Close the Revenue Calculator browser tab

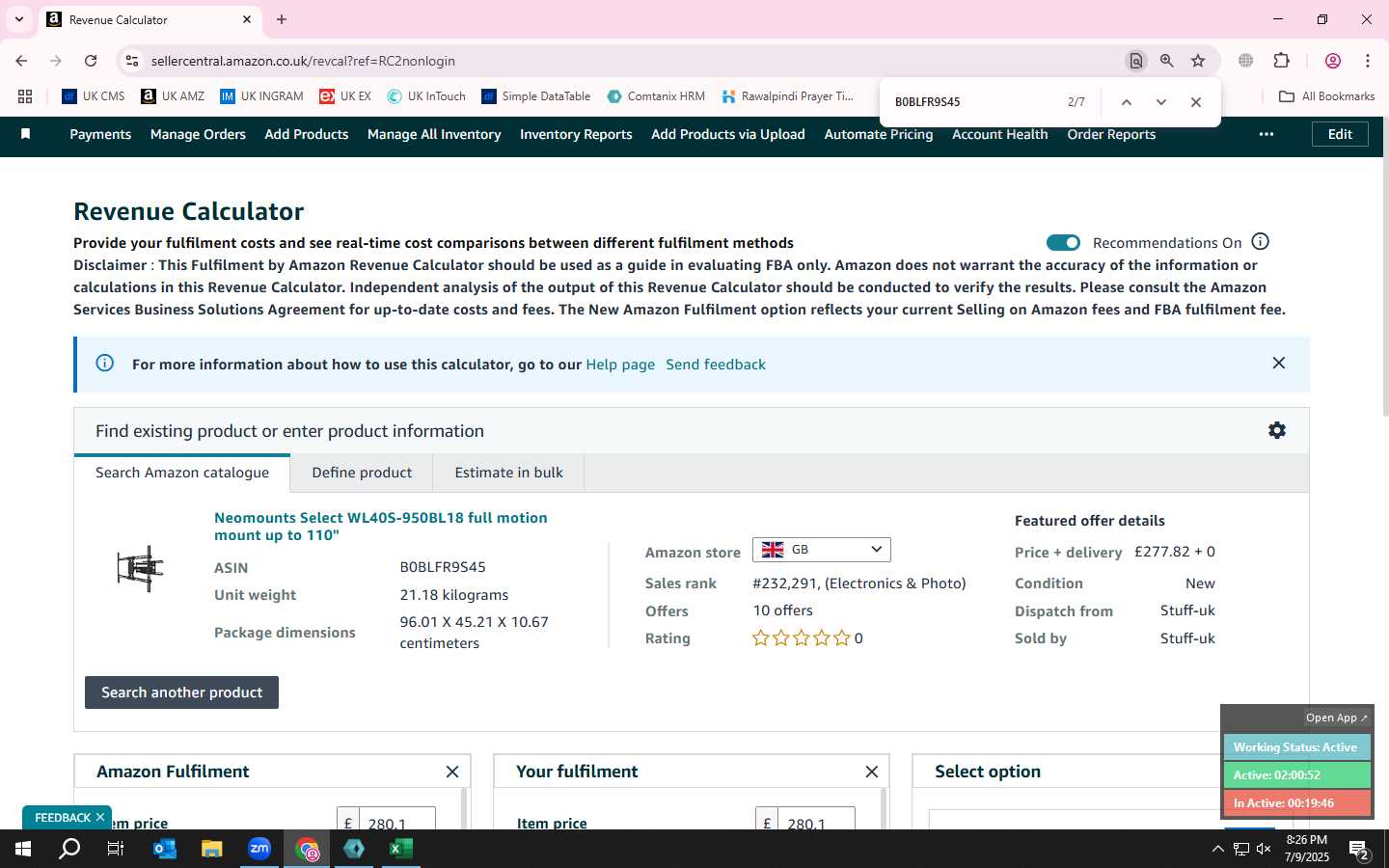point(247,19)
